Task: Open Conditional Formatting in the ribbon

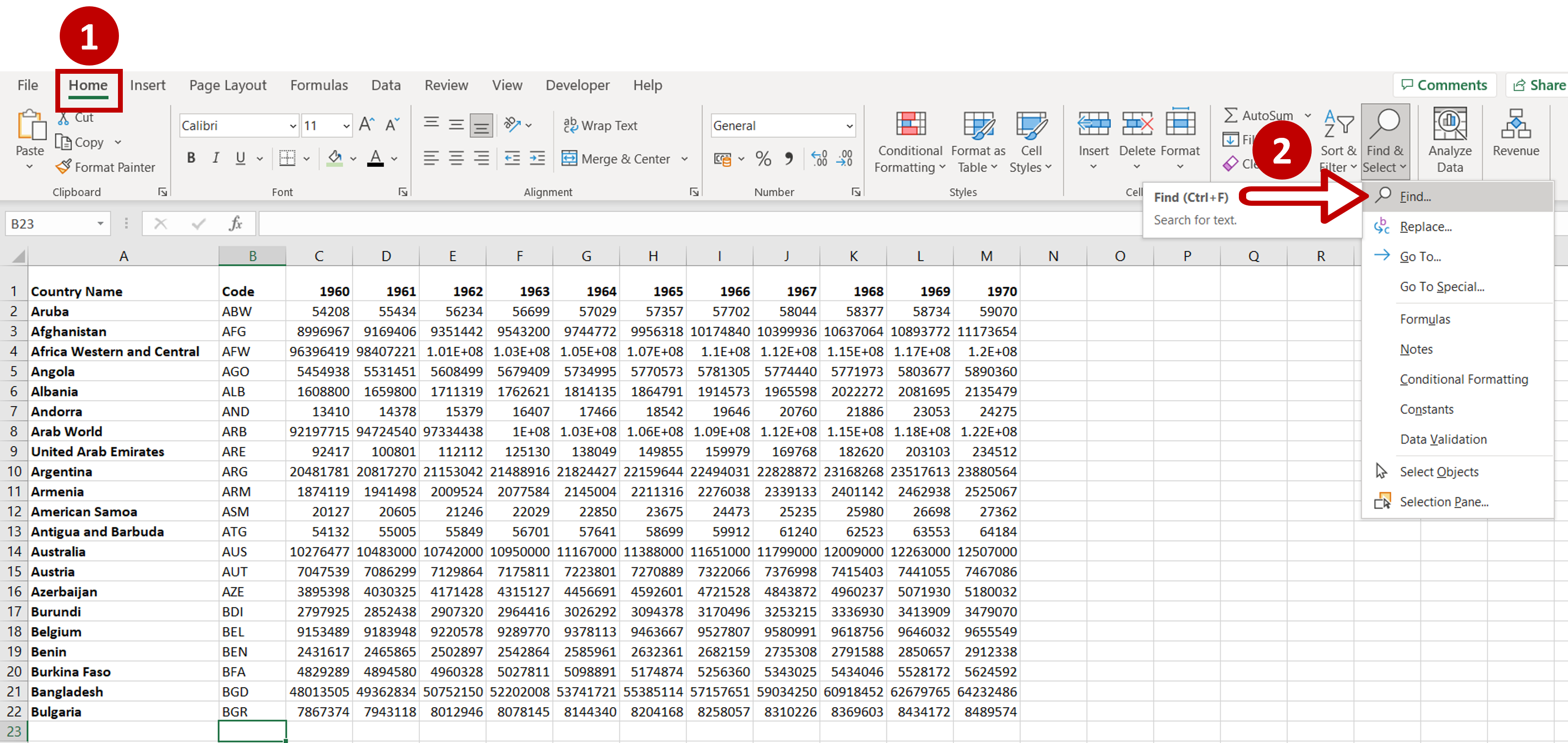Action: coord(909,142)
